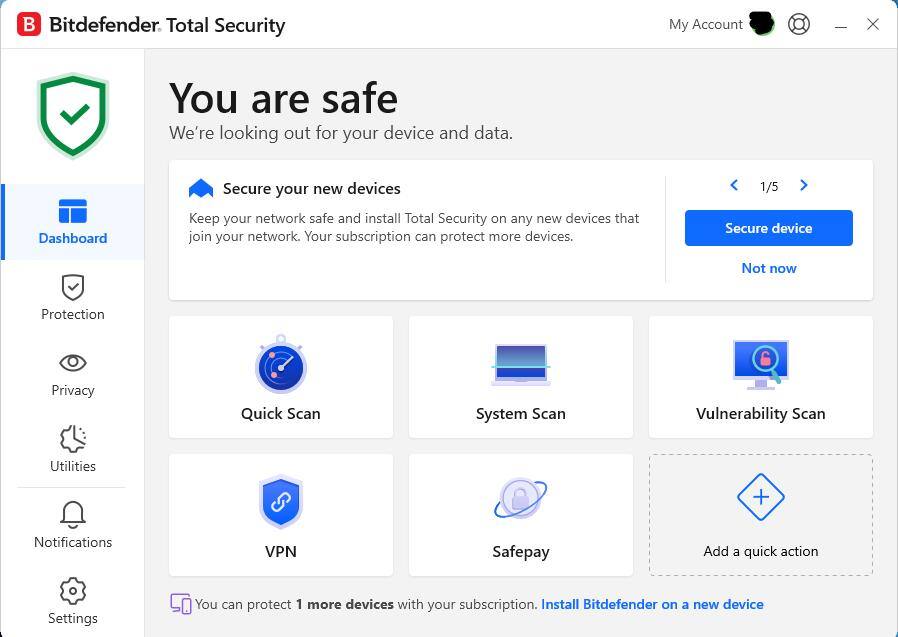Open the Notifications panel
The width and height of the screenshot is (898, 637).
click(x=73, y=526)
